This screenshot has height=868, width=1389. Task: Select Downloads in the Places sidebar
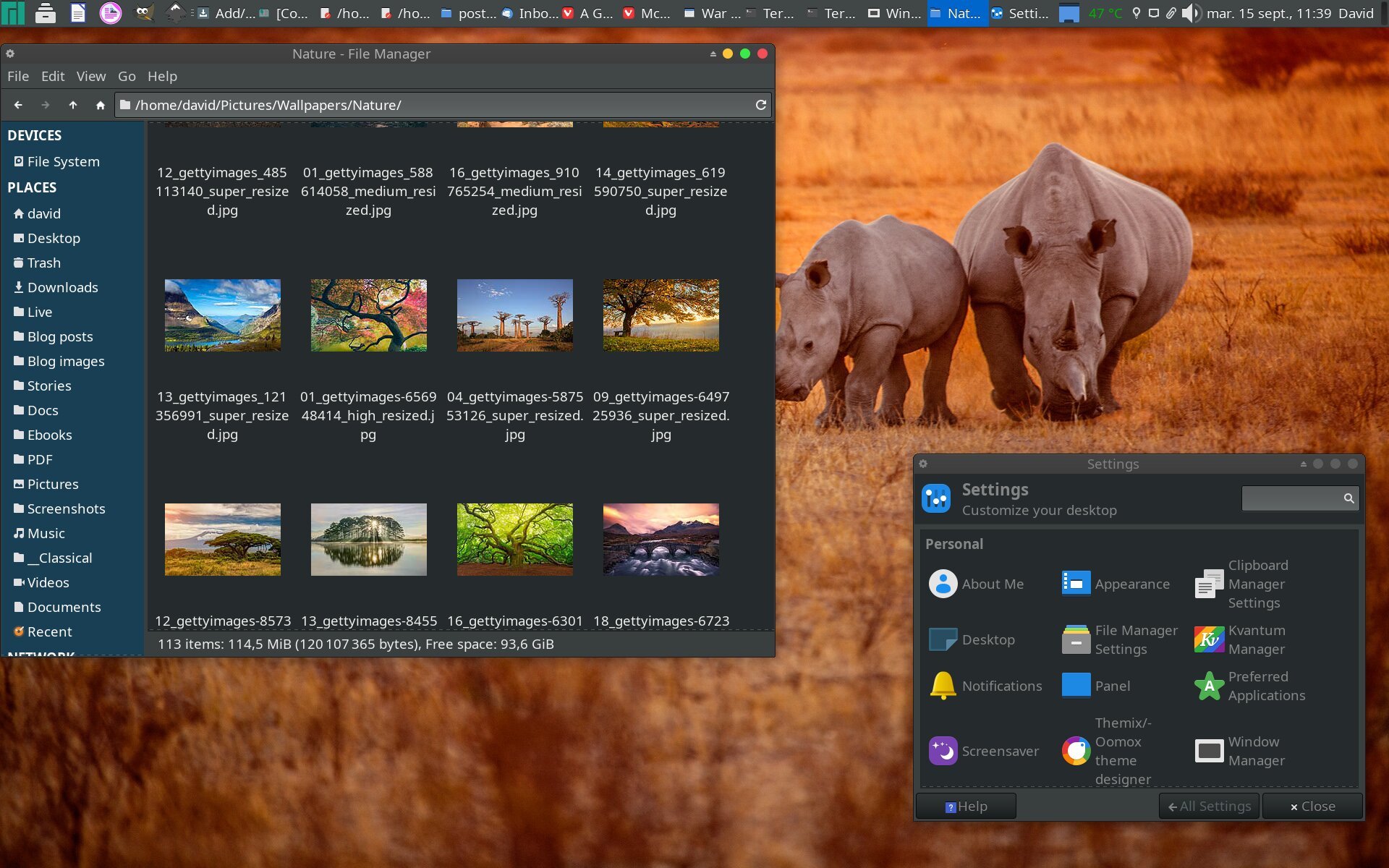[62, 287]
